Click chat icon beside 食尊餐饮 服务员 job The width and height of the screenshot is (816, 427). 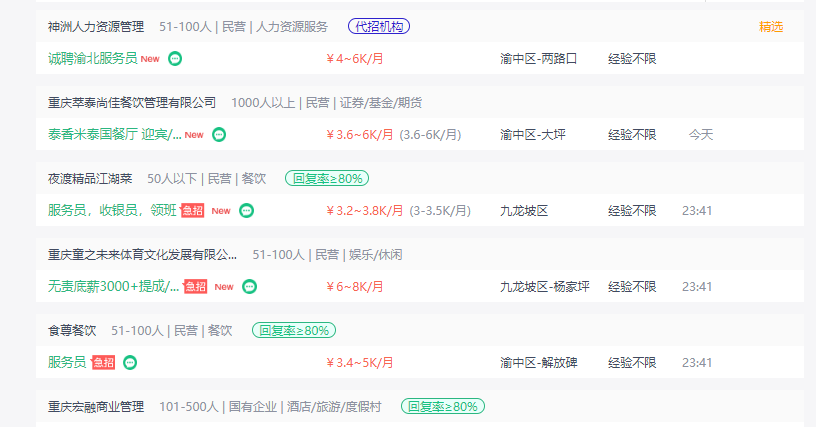click(130, 363)
